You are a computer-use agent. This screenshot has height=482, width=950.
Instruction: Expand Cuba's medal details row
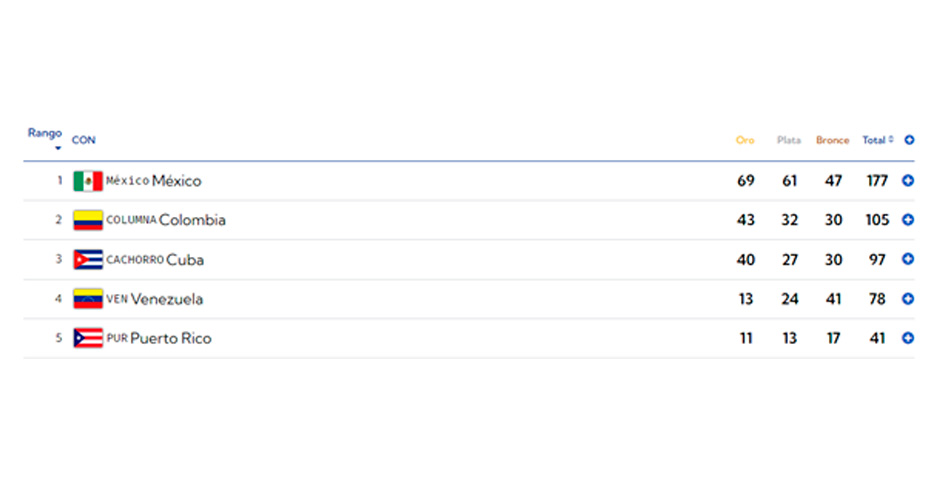pos(908,259)
